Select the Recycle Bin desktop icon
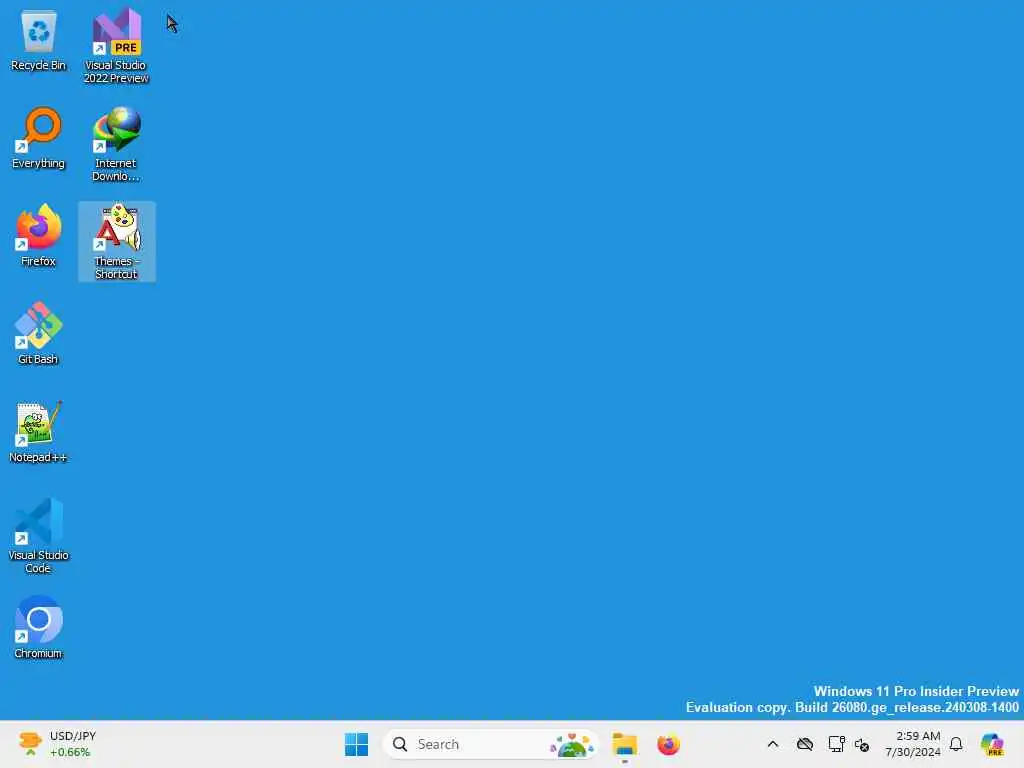The image size is (1024, 768). pos(39,40)
